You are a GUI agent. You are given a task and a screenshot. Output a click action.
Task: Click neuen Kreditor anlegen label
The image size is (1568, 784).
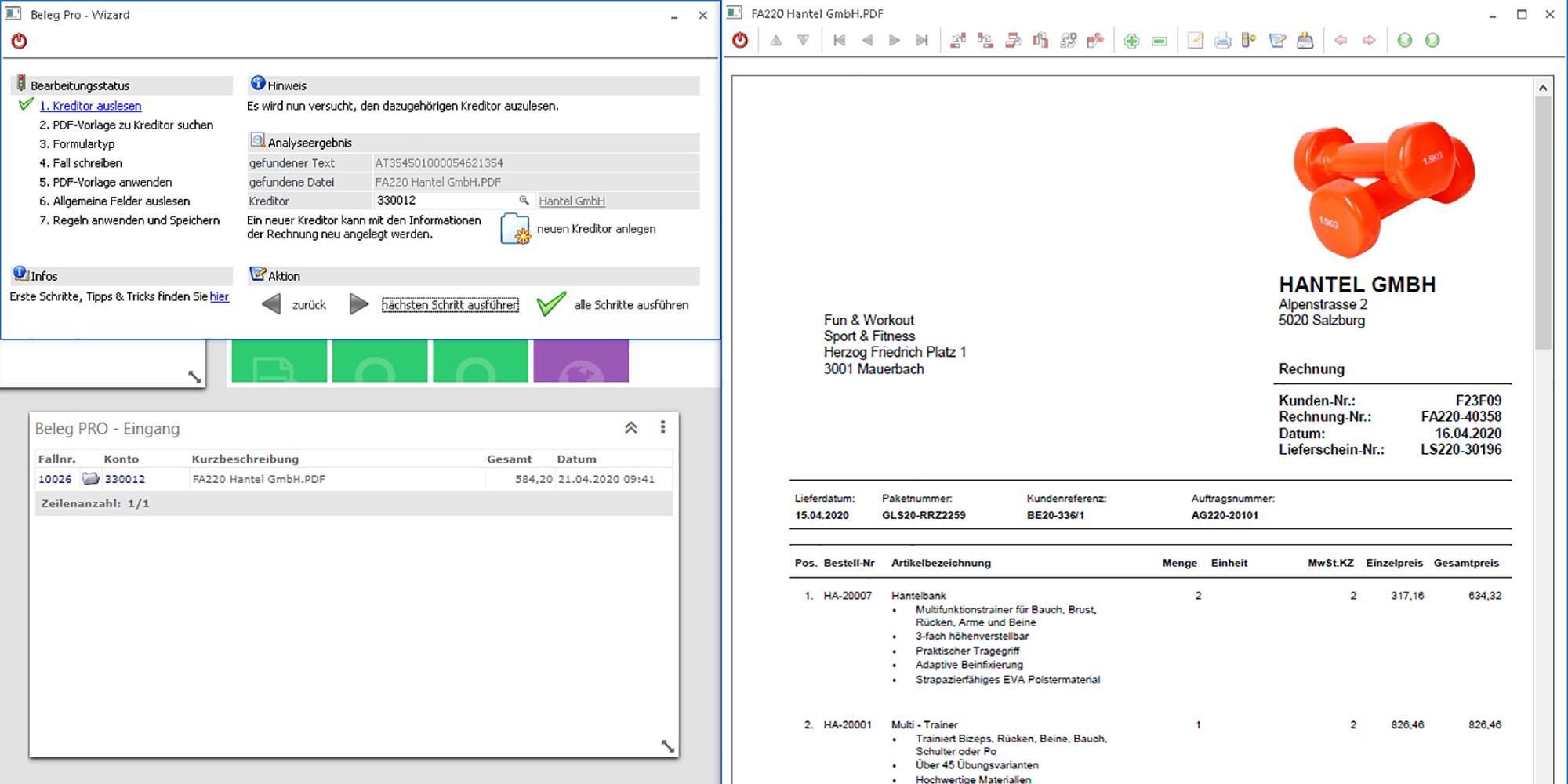[596, 229]
